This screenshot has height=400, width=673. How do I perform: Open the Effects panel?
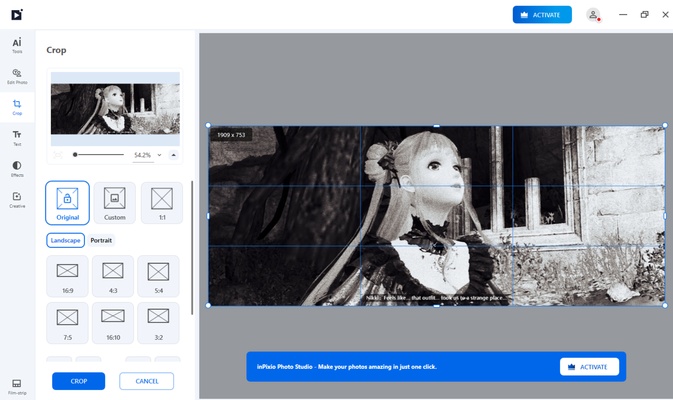17,169
